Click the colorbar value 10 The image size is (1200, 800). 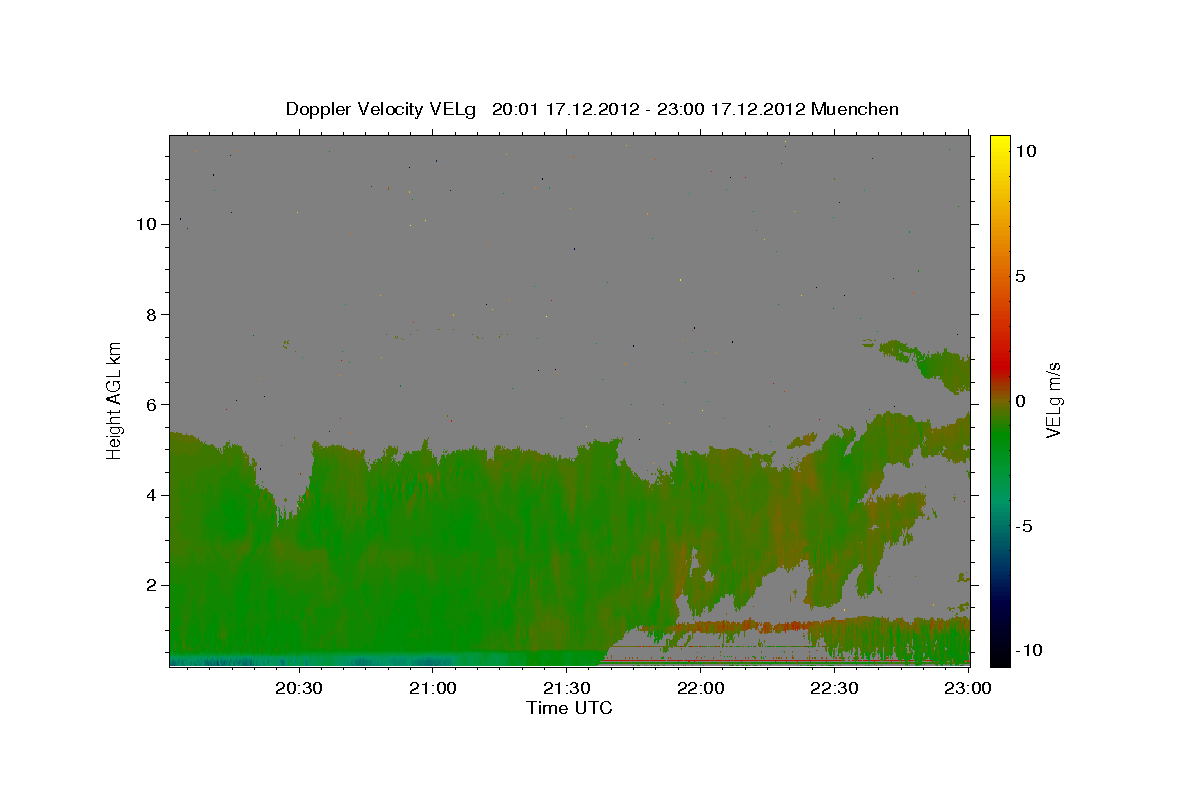point(1025,151)
